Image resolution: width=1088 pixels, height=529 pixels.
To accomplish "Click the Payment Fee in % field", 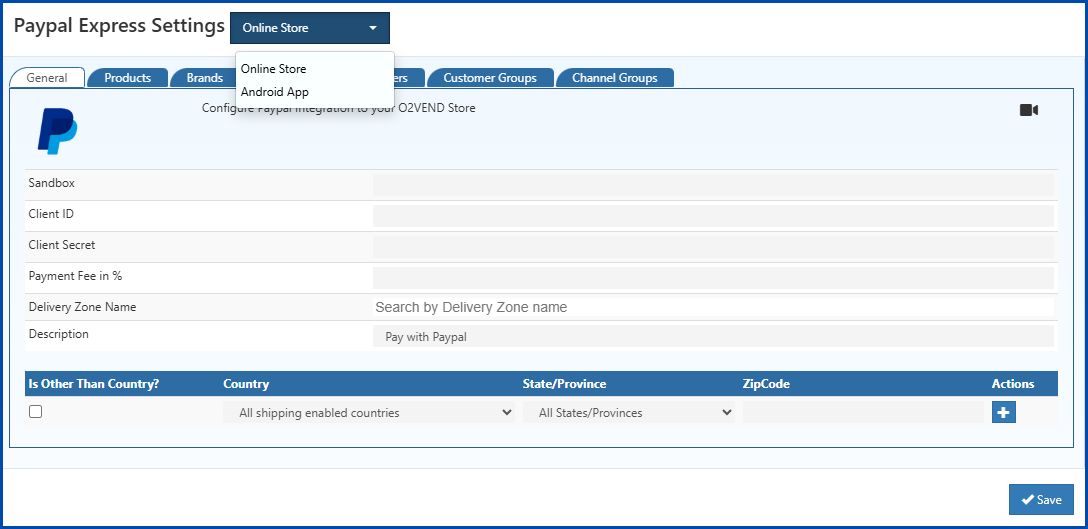I will 713,278.
